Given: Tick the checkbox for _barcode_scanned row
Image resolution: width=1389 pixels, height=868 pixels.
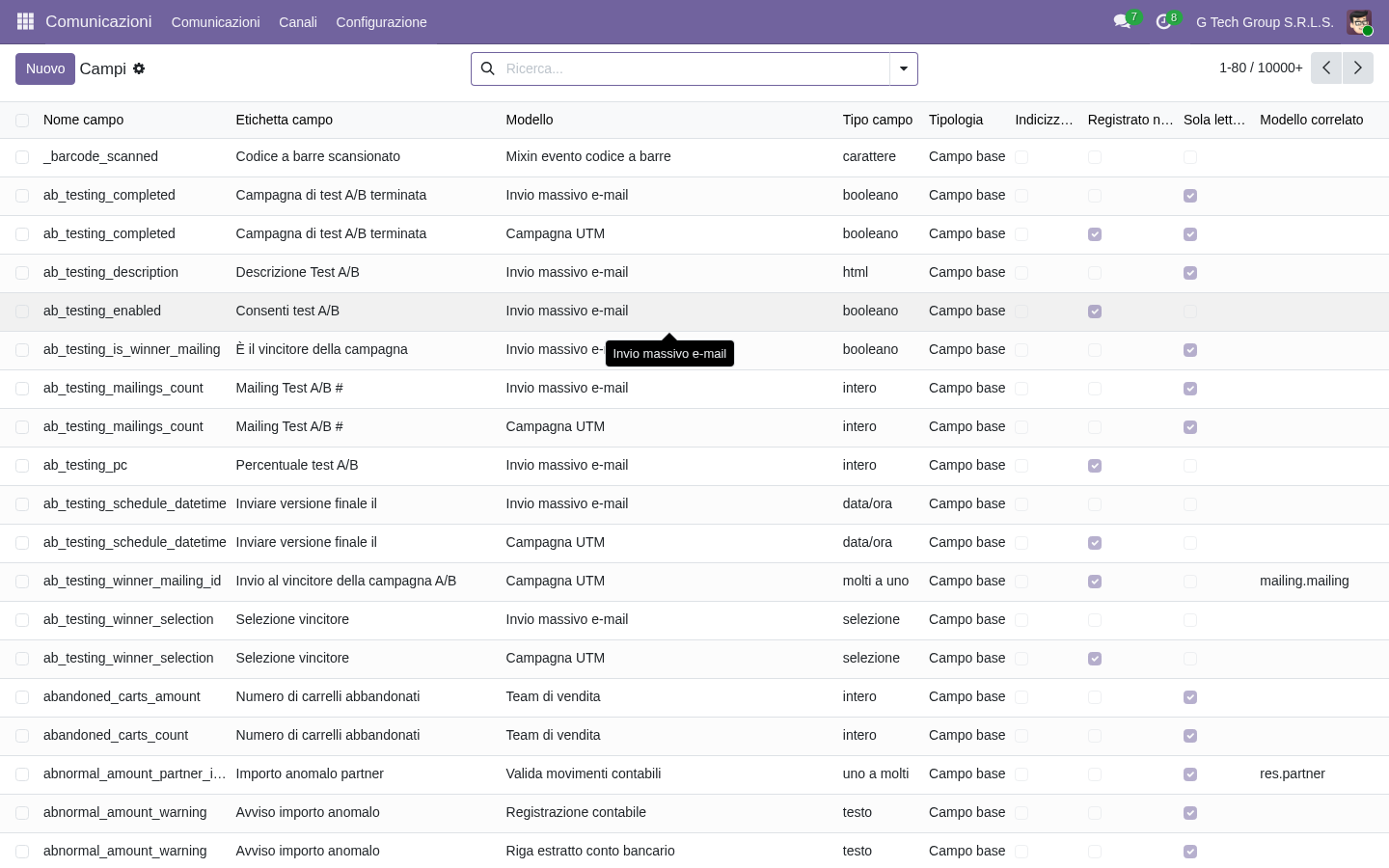Looking at the screenshot, I should pyautogui.click(x=22, y=156).
